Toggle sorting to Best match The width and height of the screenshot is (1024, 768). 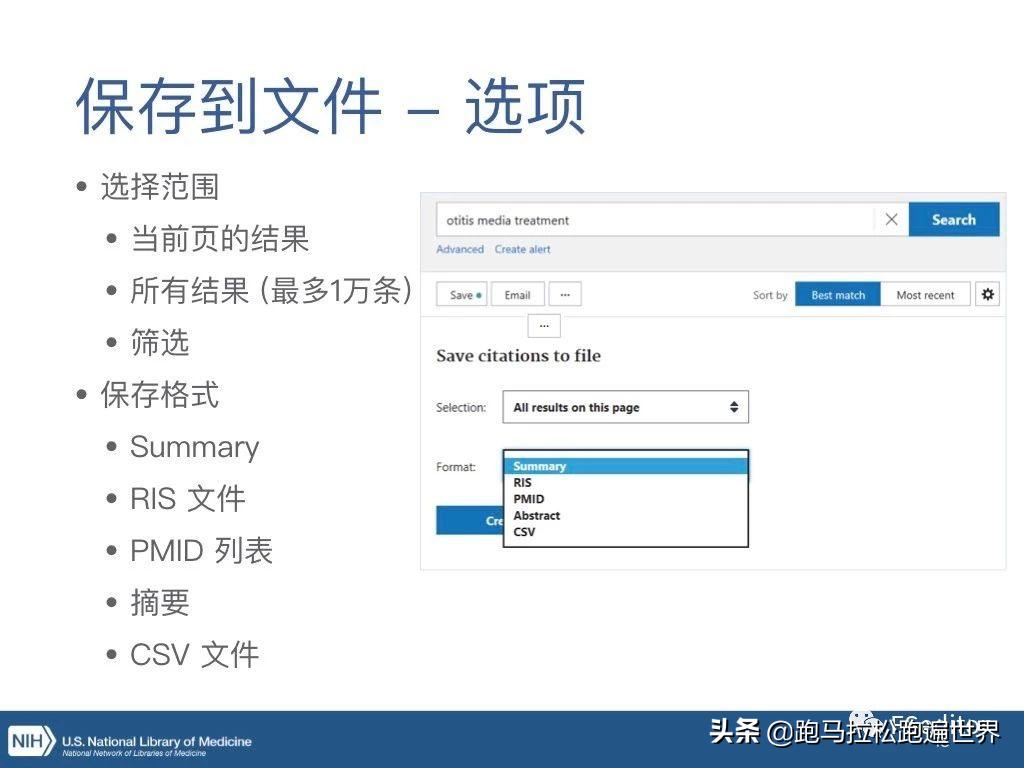click(x=837, y=294)
